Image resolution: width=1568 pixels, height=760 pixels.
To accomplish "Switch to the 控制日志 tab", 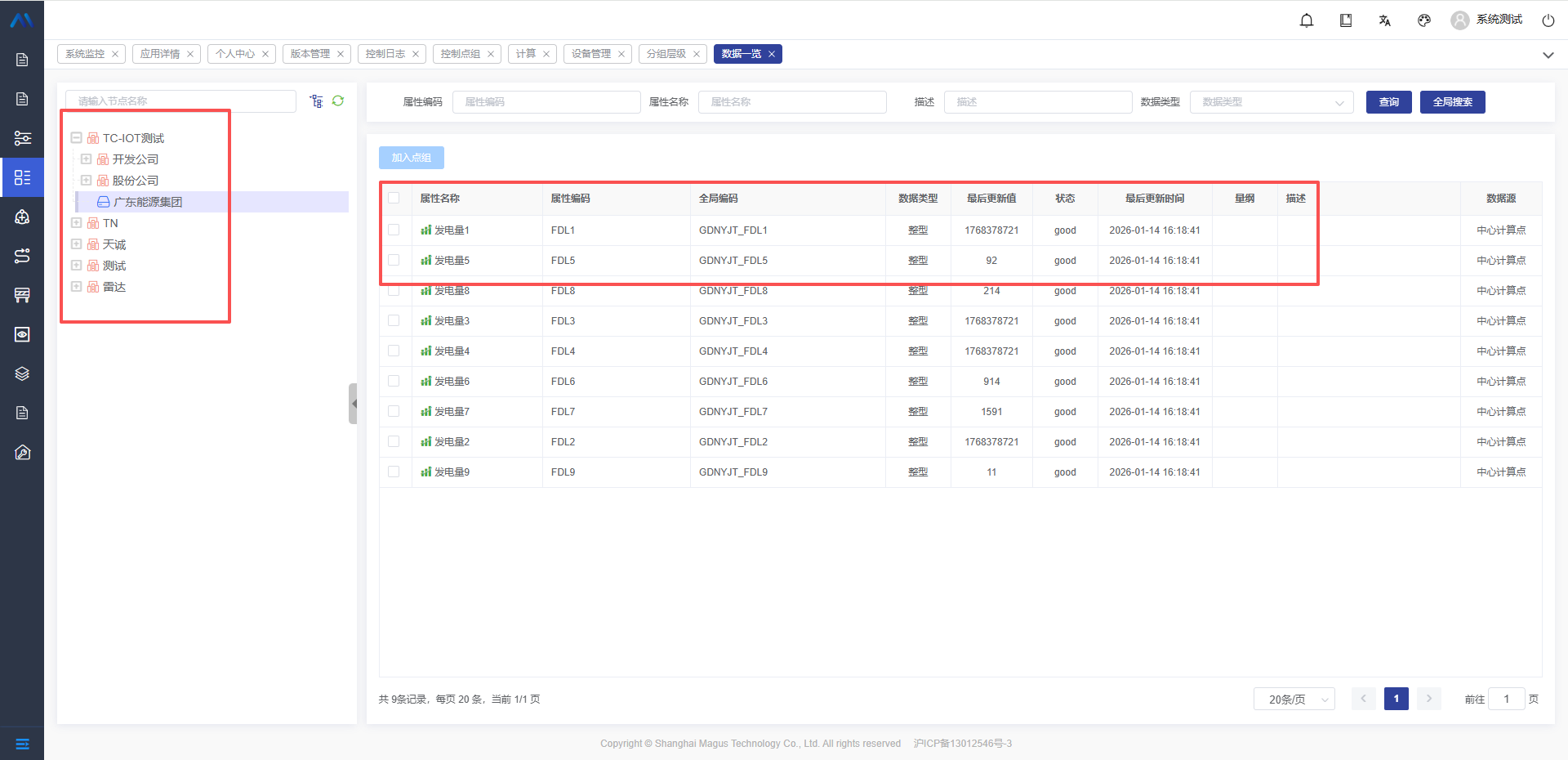I will pos(385,54).
